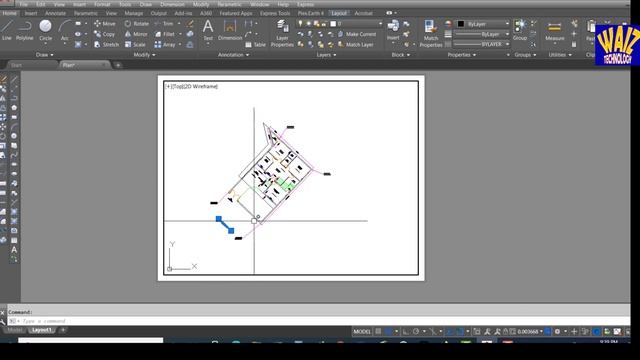Screen dimensions: 640x360
Task: Click the black color swatch
Action: (x=461, y=24)
